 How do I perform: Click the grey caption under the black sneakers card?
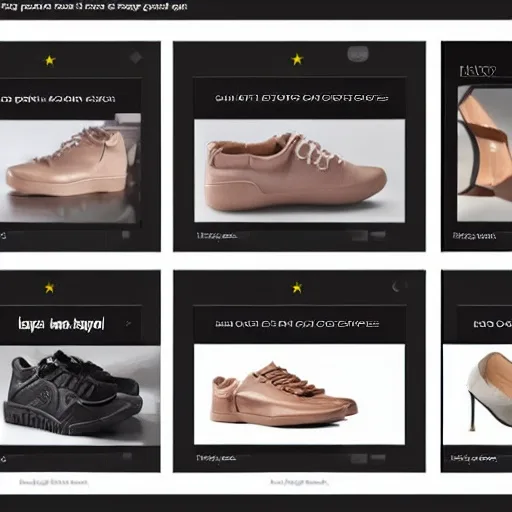(x=53, y=482)
